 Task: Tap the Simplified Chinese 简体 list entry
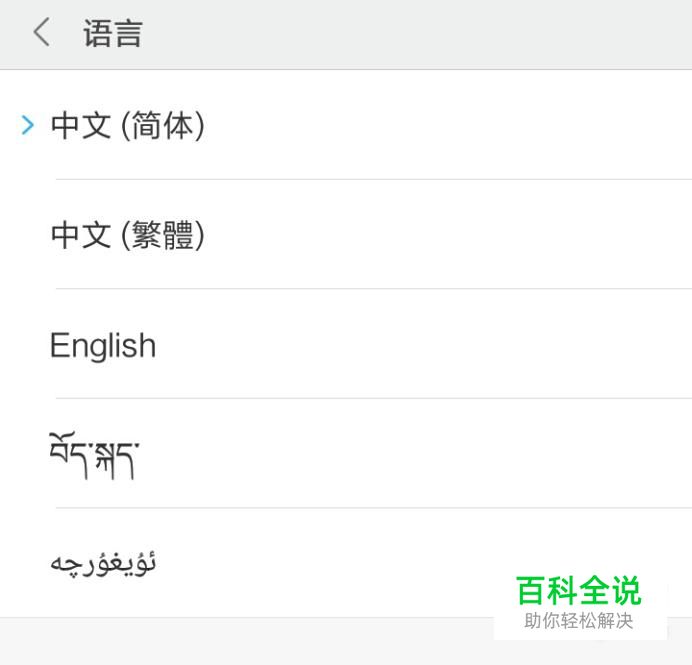[346, 125]
